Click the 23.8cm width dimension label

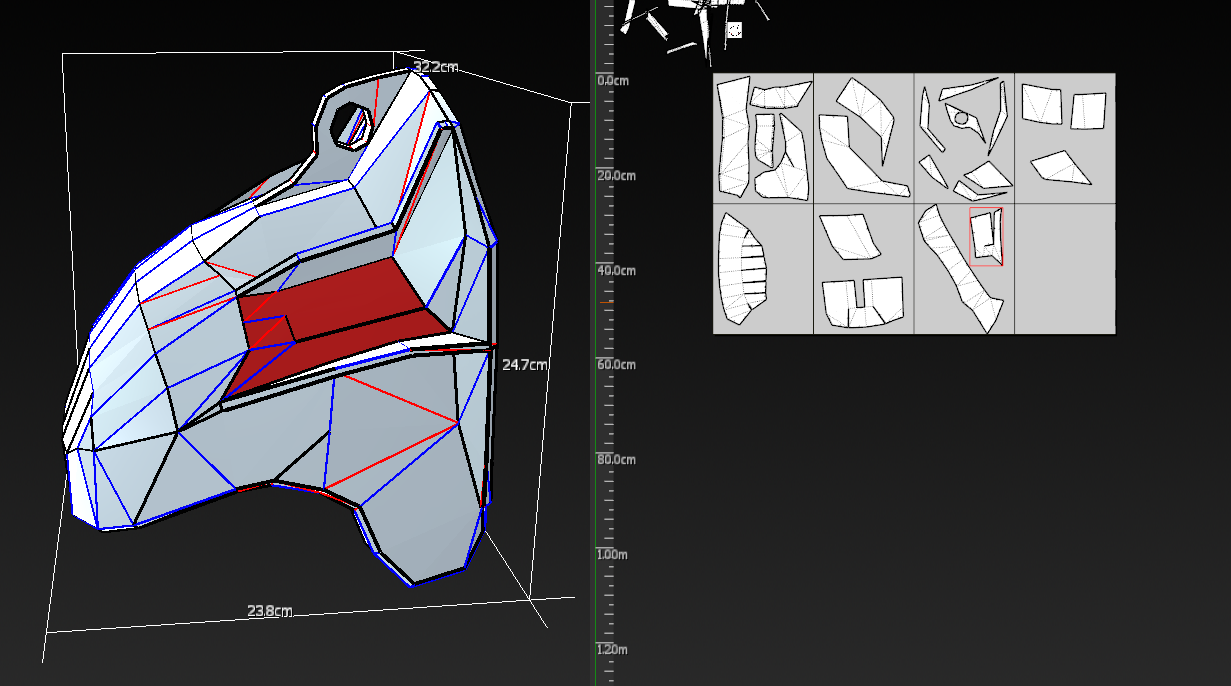(270, 611)
